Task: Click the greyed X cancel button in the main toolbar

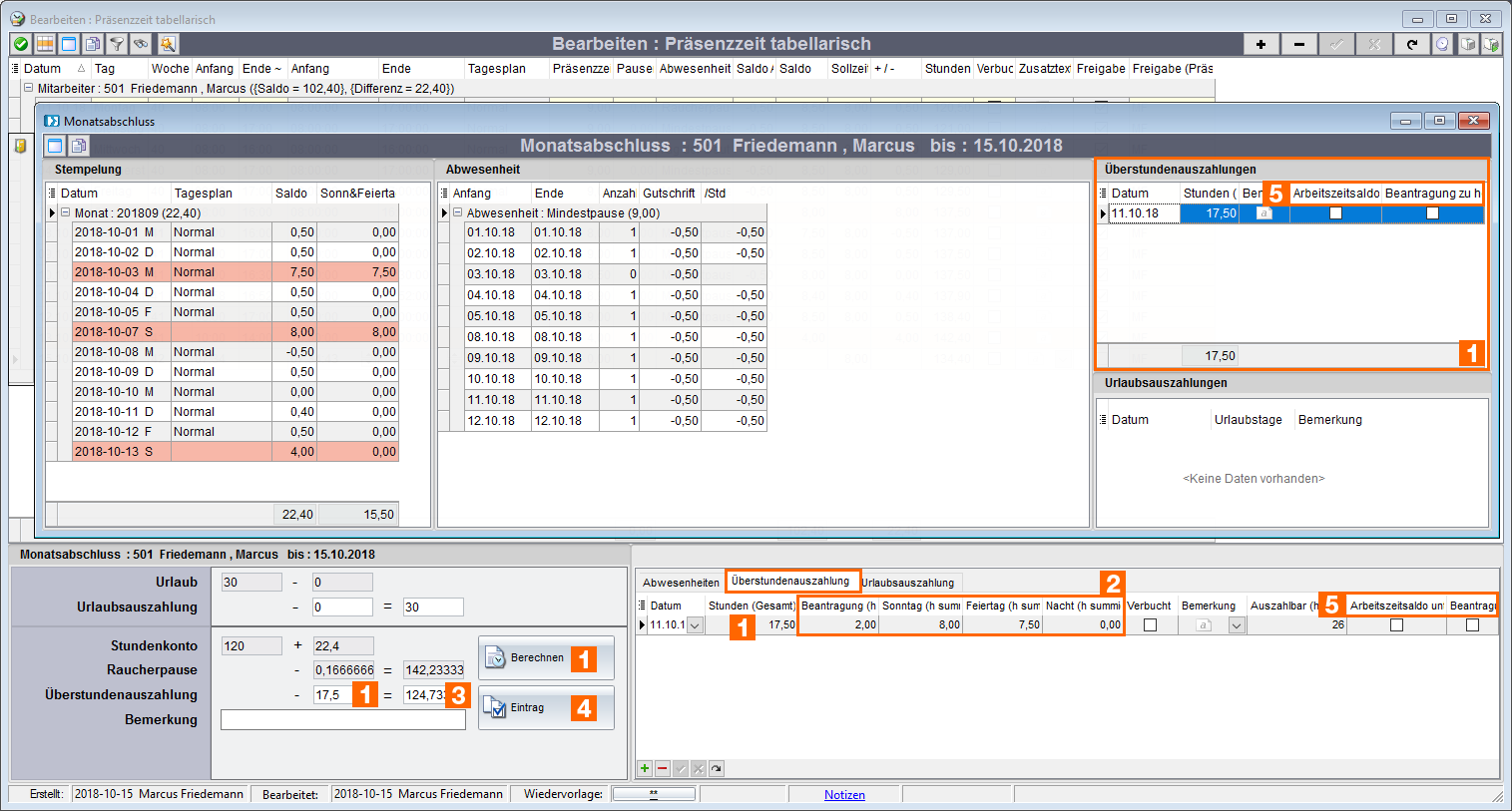Action: coord(1375,44)
